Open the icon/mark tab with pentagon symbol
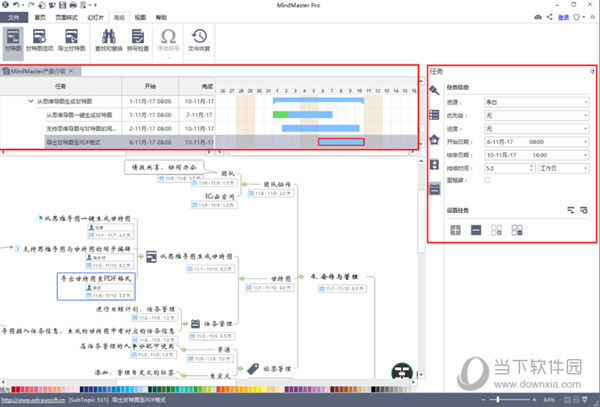Viewport: 600px width, 407px height. tap(434, 140)
